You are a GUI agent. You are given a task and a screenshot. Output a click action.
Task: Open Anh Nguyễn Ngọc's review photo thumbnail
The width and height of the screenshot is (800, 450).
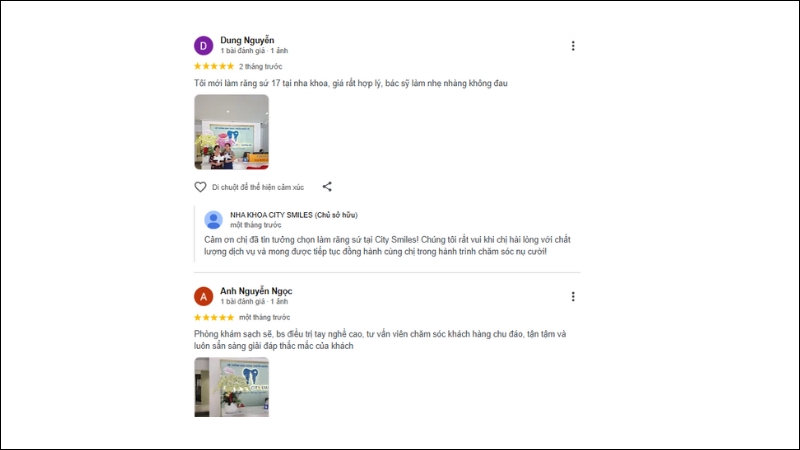pyautogui.click(x=232, y=387)
